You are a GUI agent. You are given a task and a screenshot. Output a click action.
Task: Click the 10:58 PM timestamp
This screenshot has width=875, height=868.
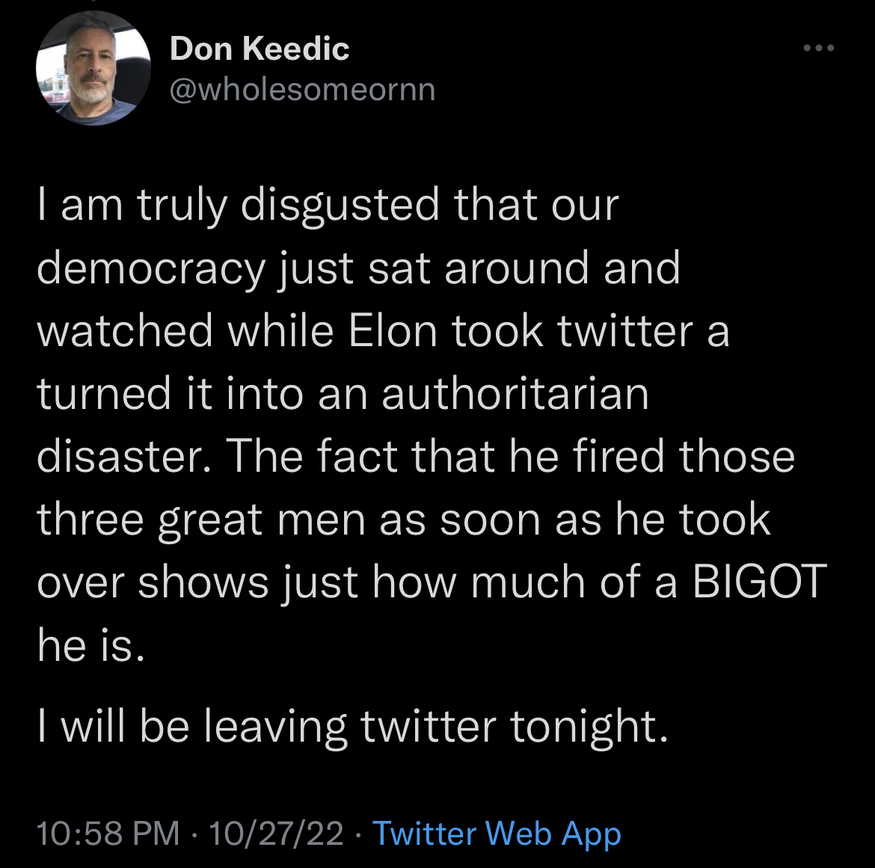pos(108,833)
